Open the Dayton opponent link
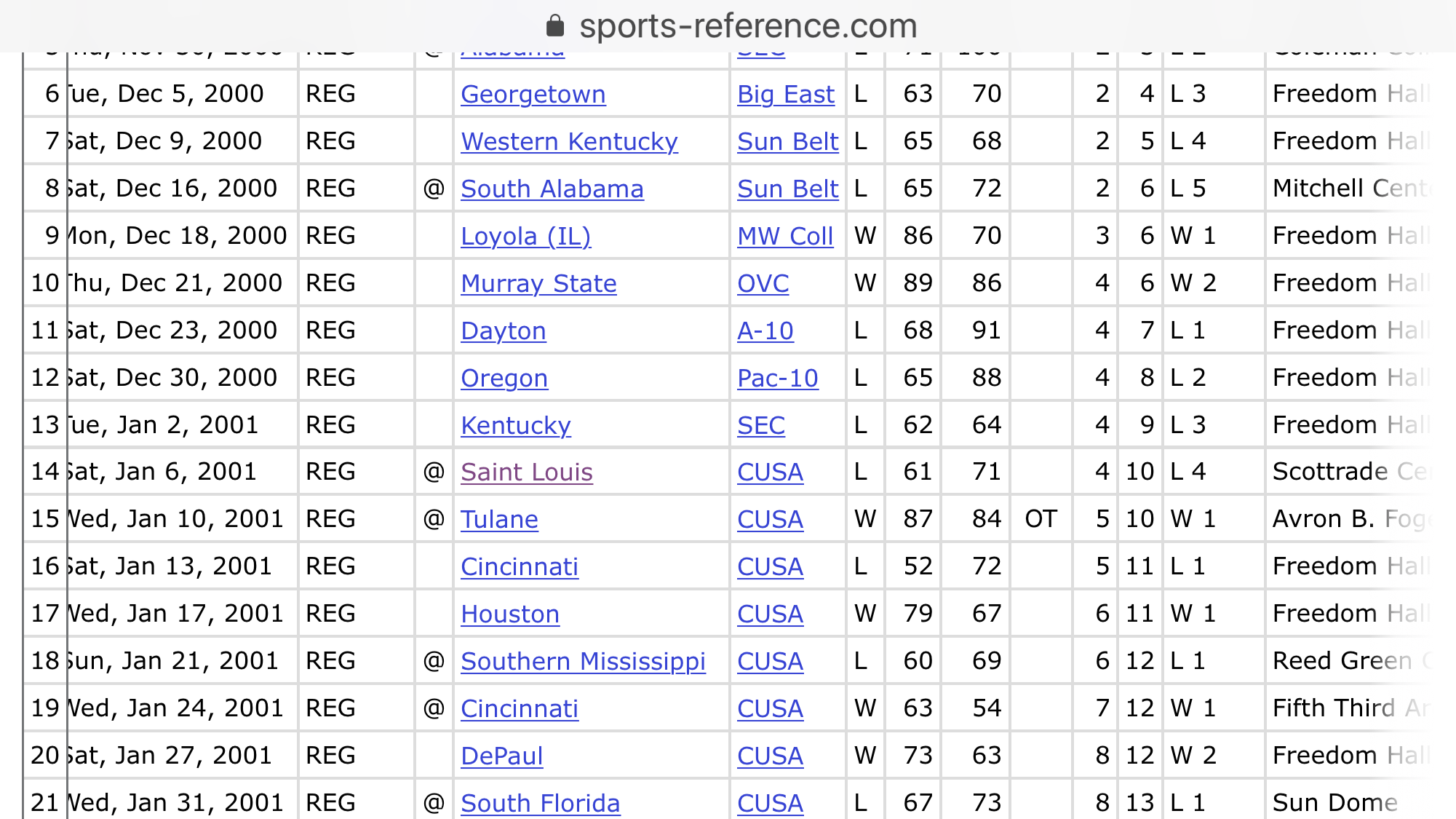Image resolution: width=1456 pixels, height=819 pixels. pyautogui.click(x=504, y=331)
